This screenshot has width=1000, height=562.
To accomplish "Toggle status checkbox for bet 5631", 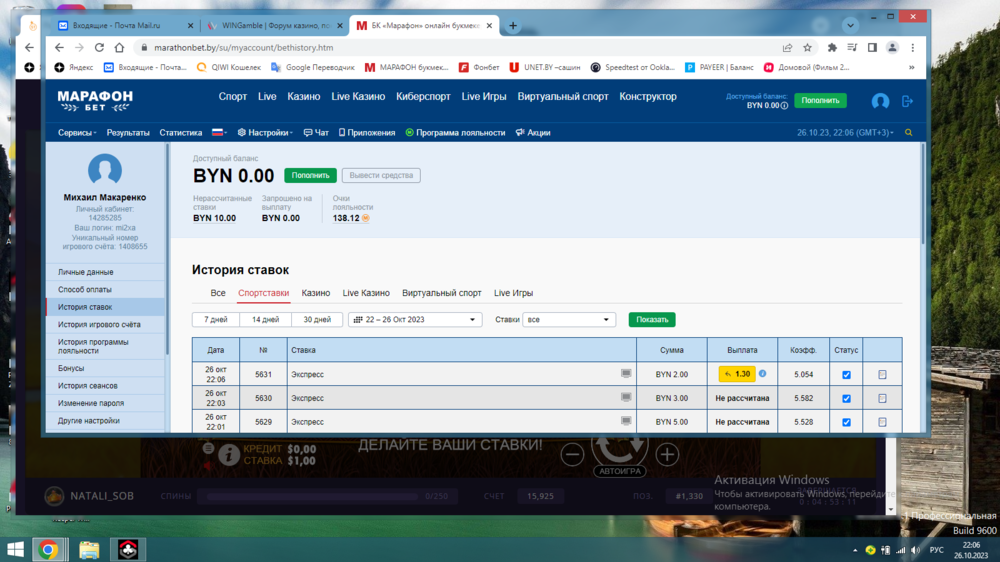I will [x=846, y=375].
